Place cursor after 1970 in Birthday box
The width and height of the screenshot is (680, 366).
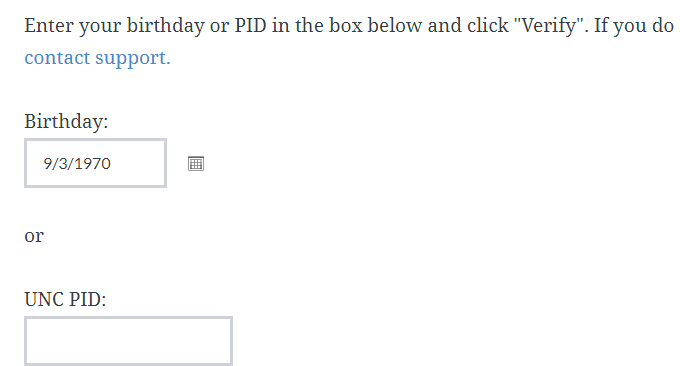coord(112,163)
